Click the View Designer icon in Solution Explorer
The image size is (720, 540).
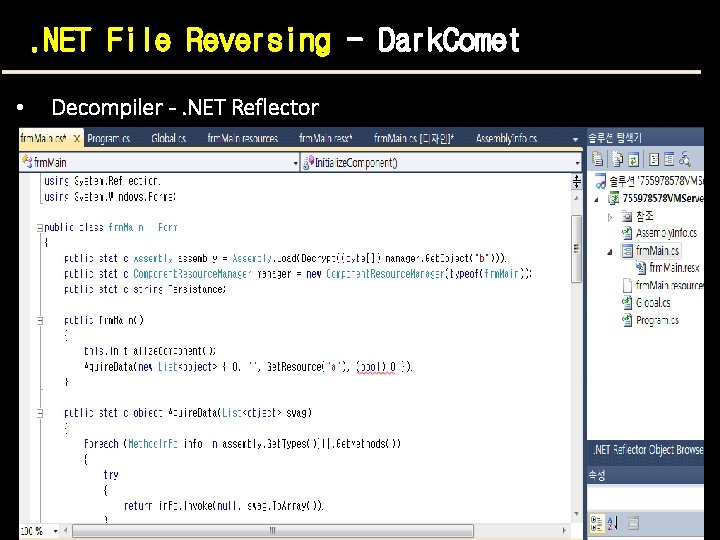(669, 159)
